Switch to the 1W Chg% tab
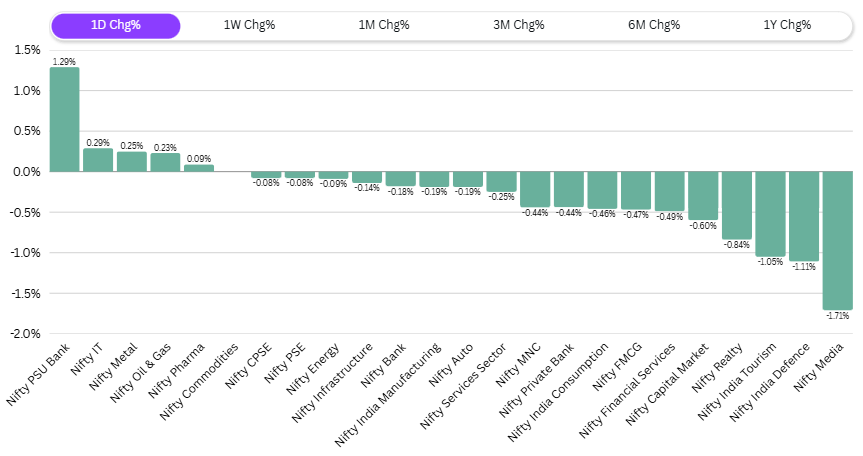The width and height of the screenshot is (863, 456). [249, 25]
